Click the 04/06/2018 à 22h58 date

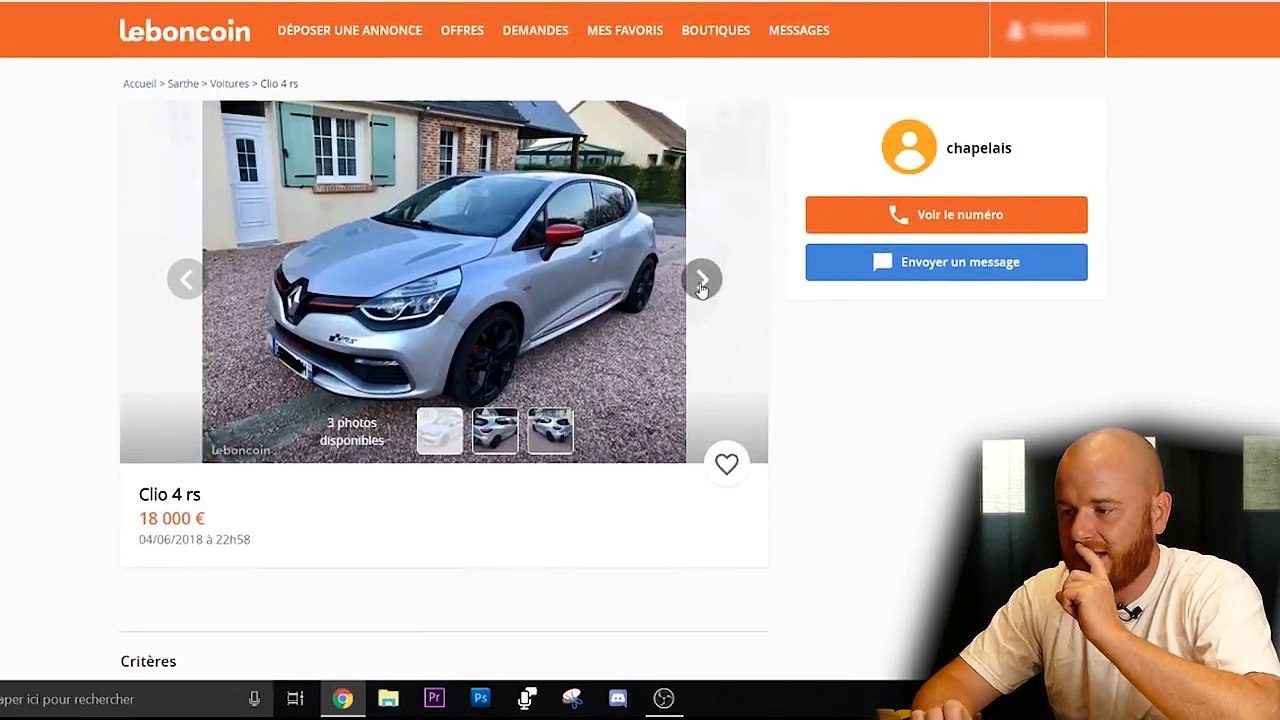click(x=194, y=539)
